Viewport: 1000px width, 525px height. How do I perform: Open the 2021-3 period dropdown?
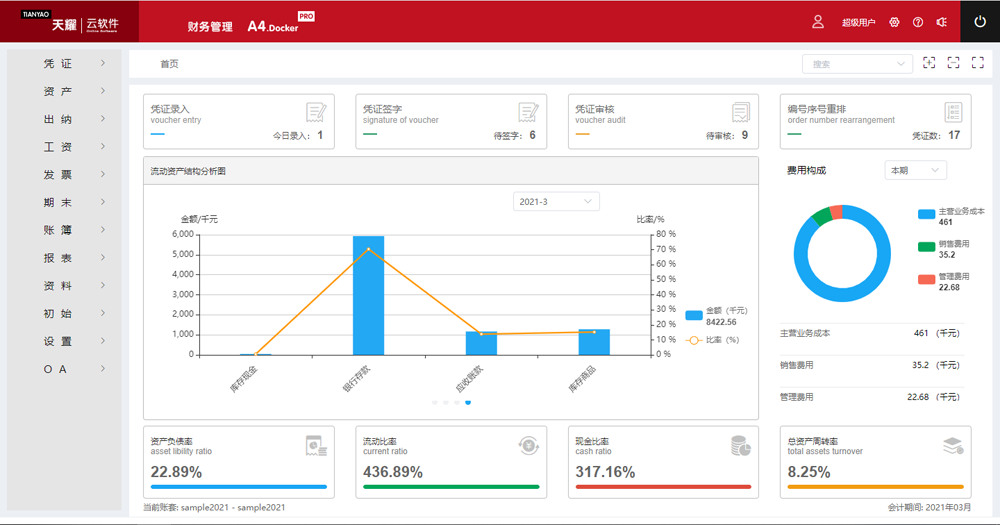555,202
